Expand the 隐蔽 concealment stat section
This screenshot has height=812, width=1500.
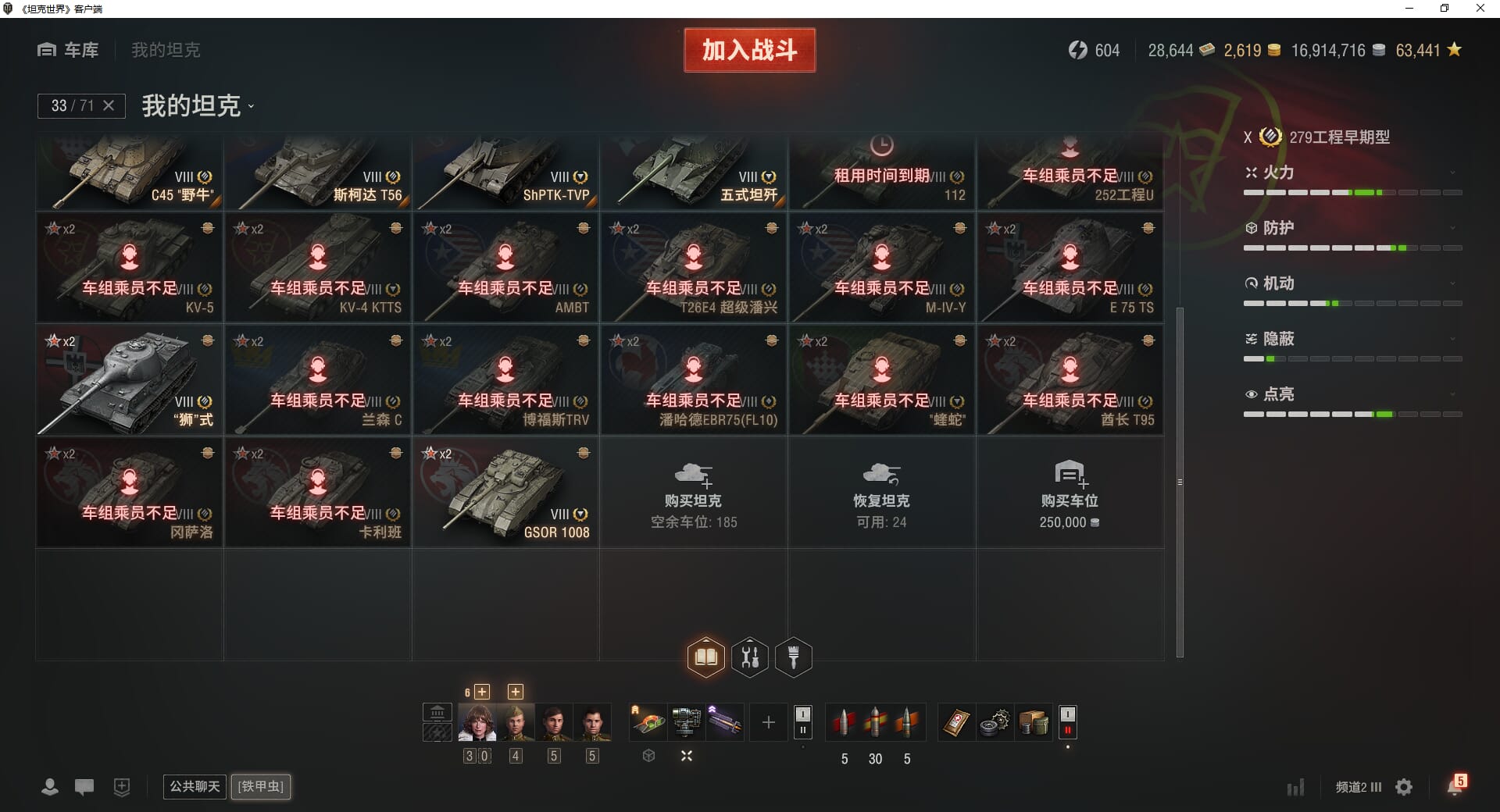(1352, 339)
